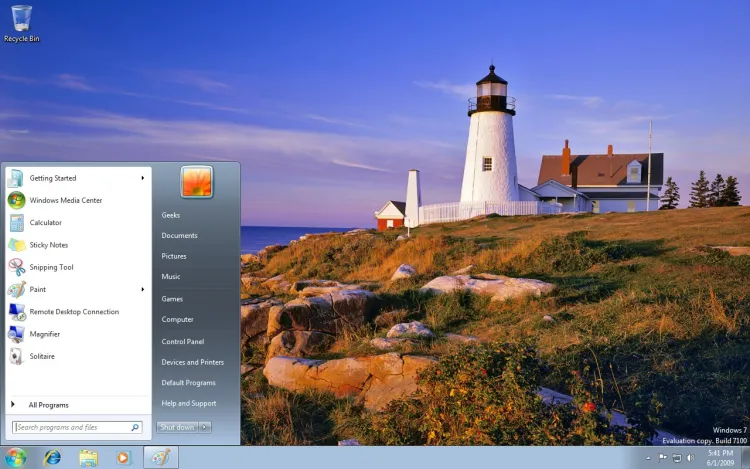The image size is (750, 469).
Task: Expand All Programs arrow
Action: pyautogui.click(x=13, y=404)
